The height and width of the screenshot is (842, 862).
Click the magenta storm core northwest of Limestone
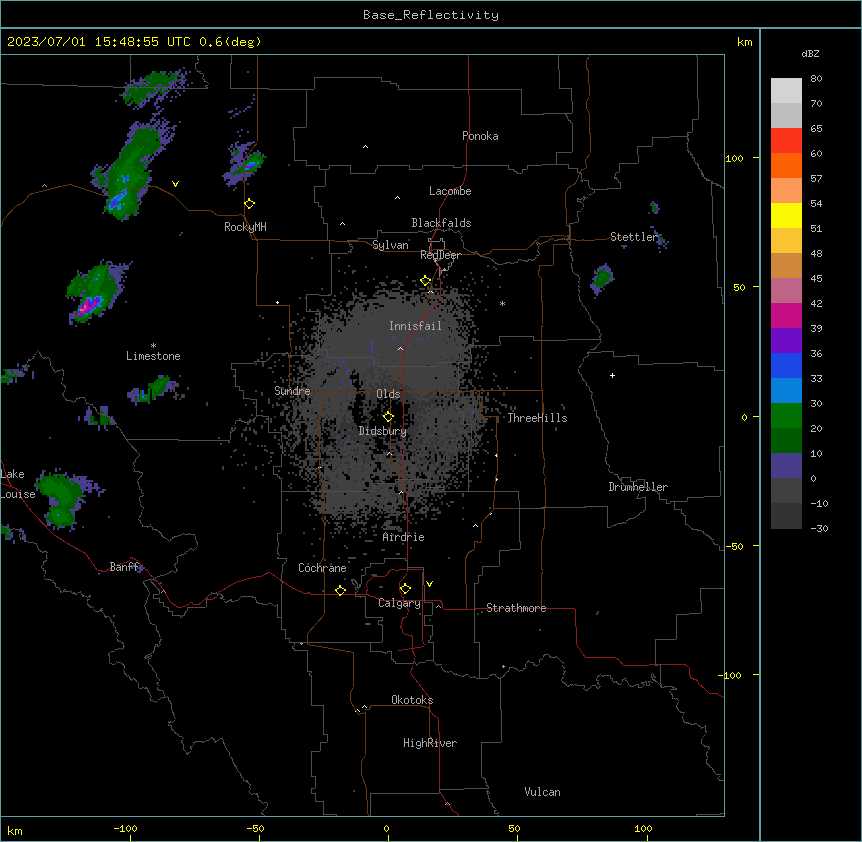[89, 304]
